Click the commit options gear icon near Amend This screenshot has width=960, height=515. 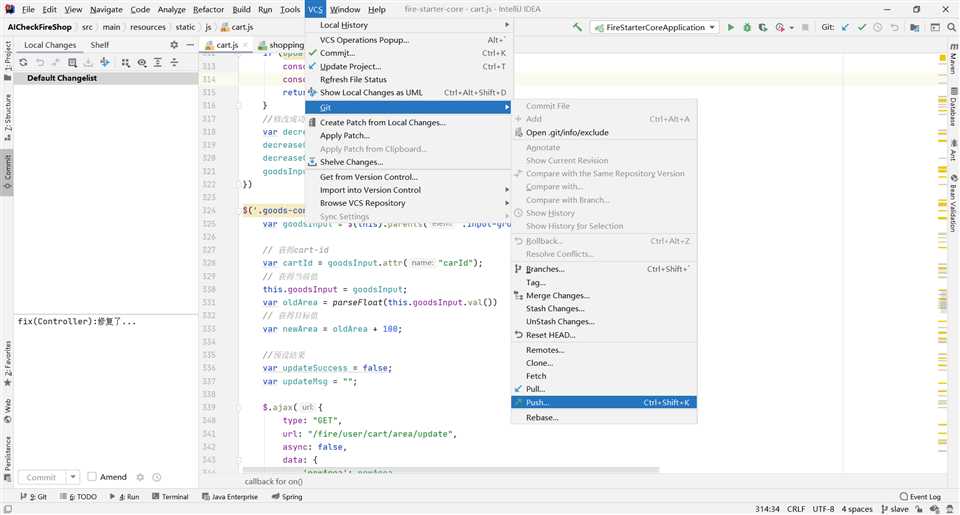[x=140, y=477]
